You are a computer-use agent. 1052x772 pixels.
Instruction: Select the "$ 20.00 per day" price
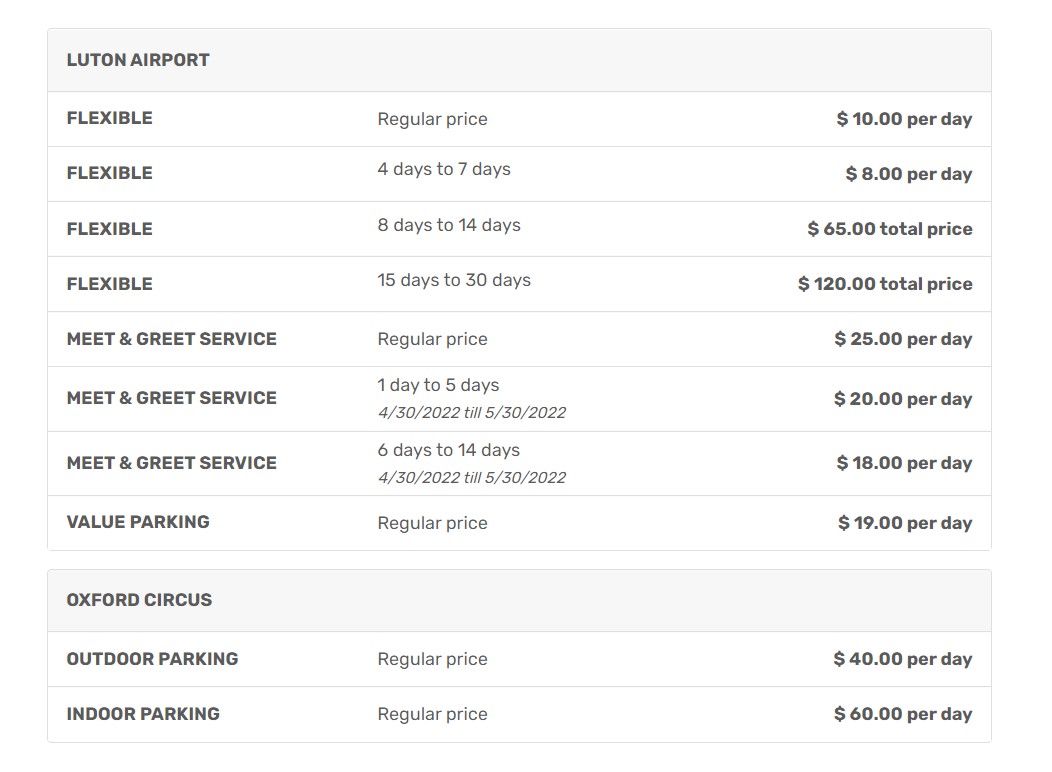(x=903, y=399)
